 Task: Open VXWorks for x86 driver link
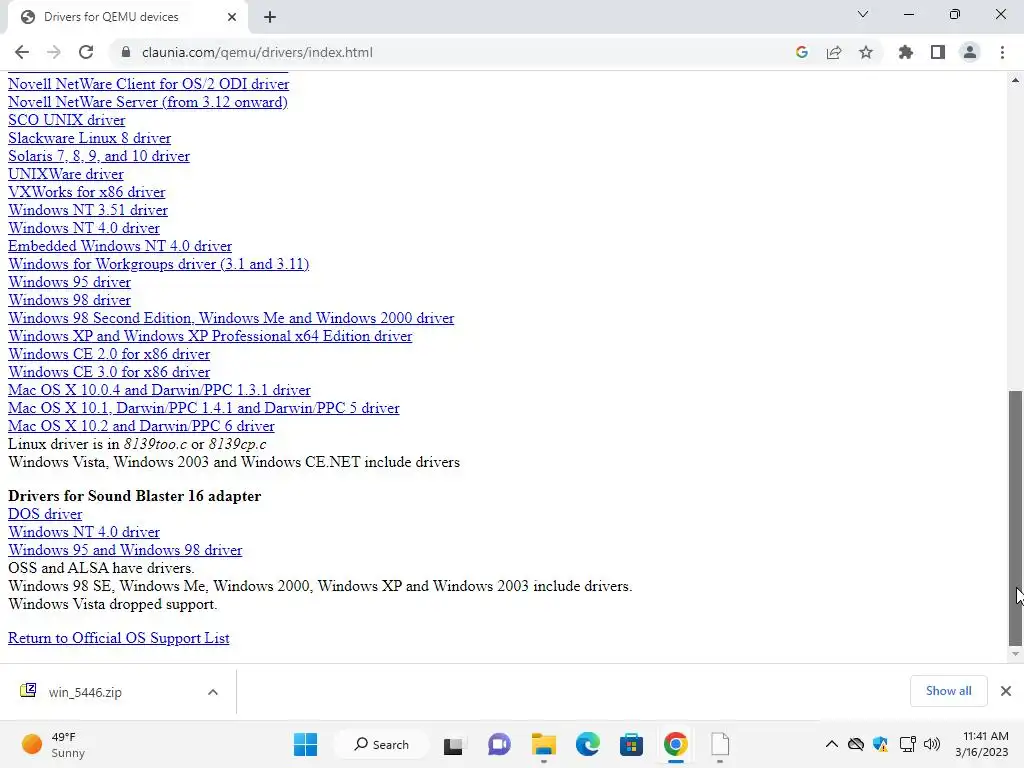tap(86, 192)
